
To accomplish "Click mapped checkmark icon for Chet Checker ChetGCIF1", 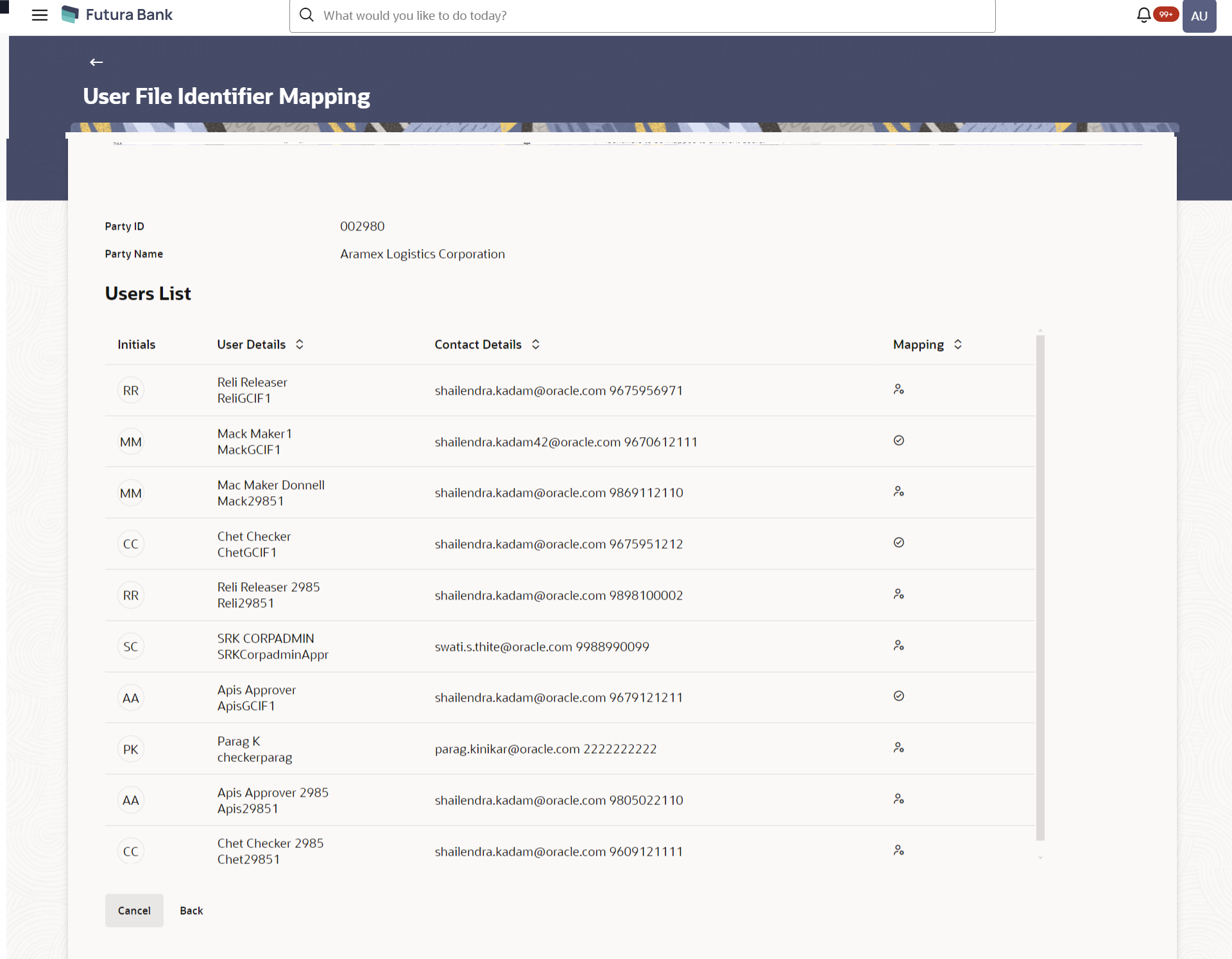I will pyautogui.click(x=898, y=543).
